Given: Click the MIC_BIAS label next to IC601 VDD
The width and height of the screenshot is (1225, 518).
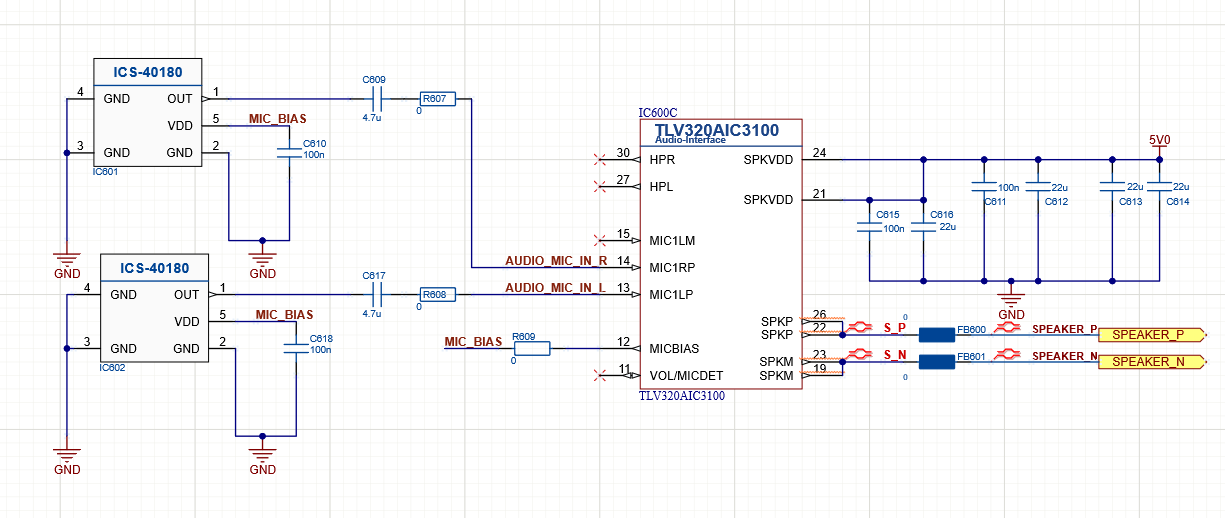Looking at the screenshot, I should click(x=277, y=118).
